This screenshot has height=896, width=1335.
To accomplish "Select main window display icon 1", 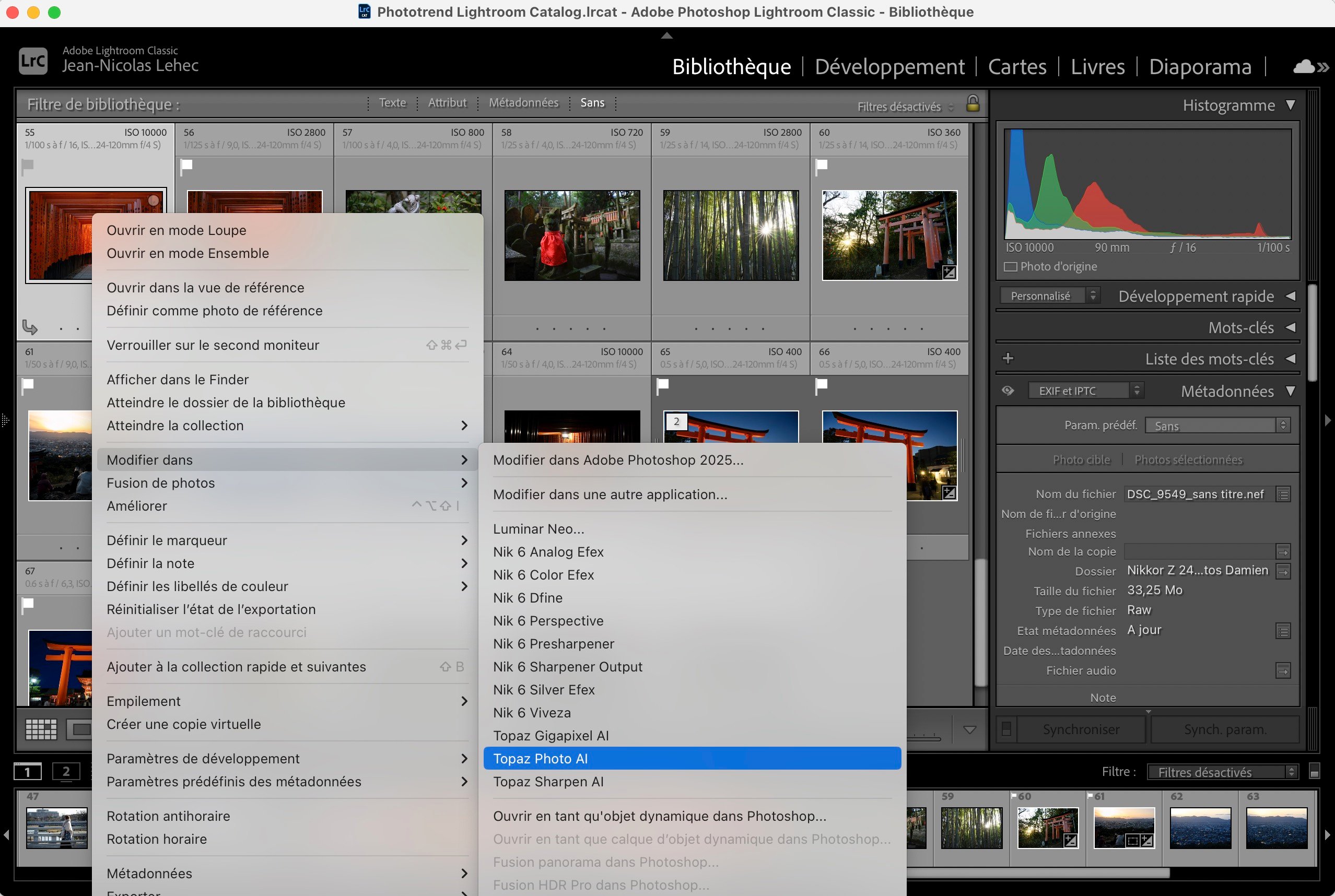I will [x=28, y=772].
